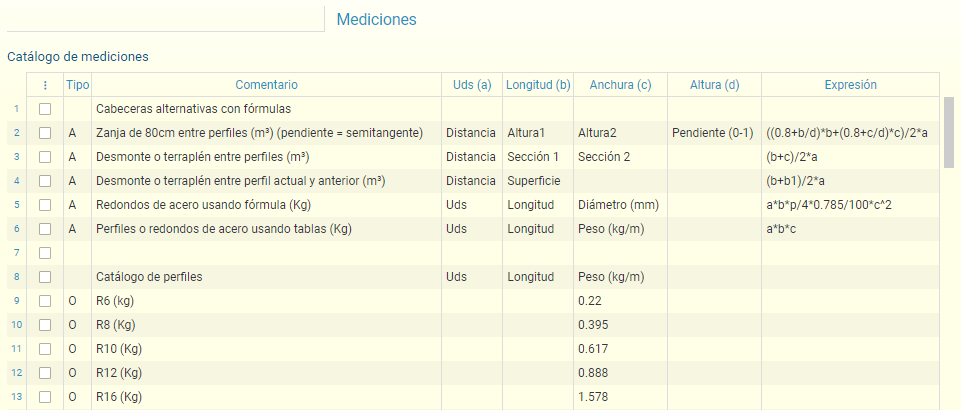Select the checkbox in row 9
The image size is (961, 410).
[x=45, y=301]
